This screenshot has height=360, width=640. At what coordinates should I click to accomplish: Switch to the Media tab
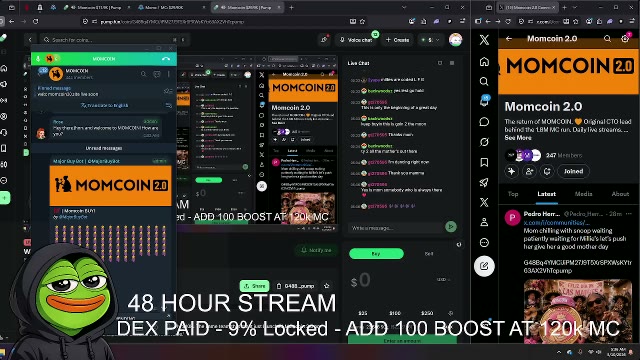point(583,194)
